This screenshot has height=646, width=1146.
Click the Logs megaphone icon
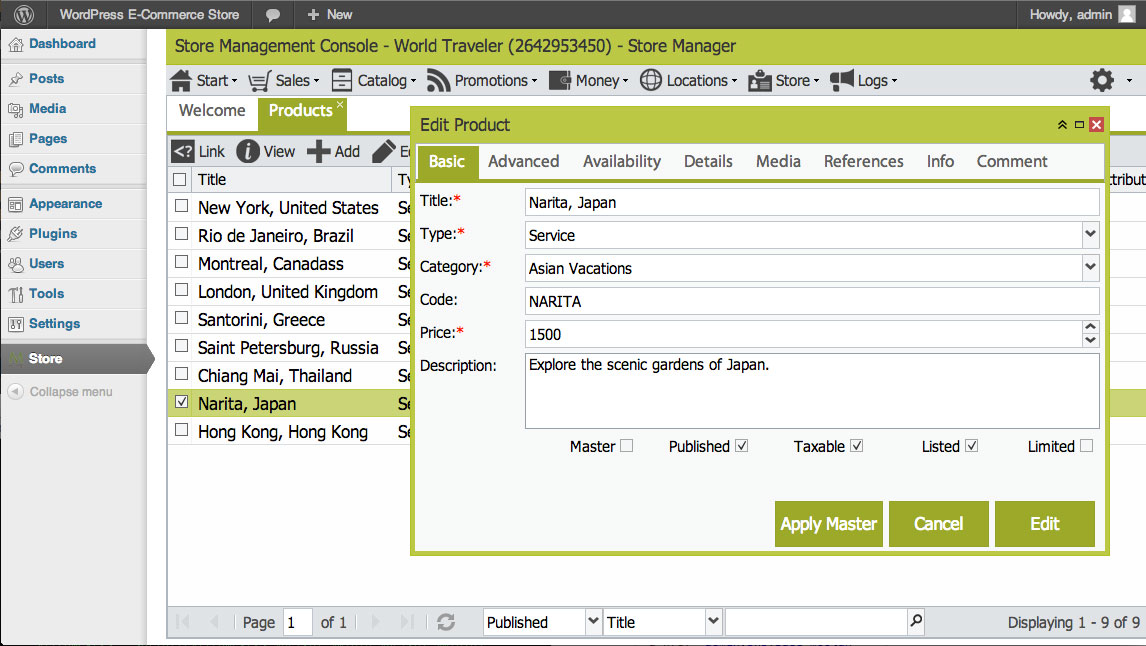pyautogui.click(x=842, y=80)
